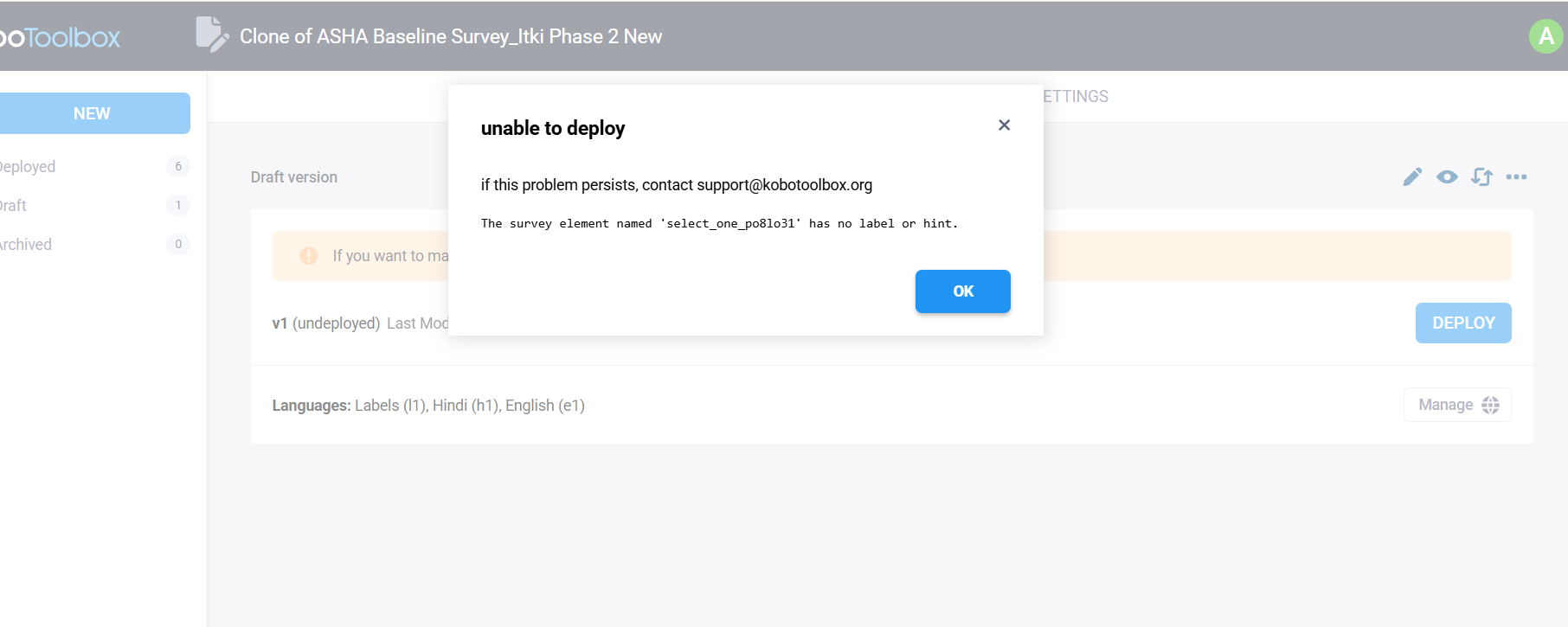Close the unable to deploy dialog
The width and height of the screenshot is (1568, 627).
tap(1004, 125)
